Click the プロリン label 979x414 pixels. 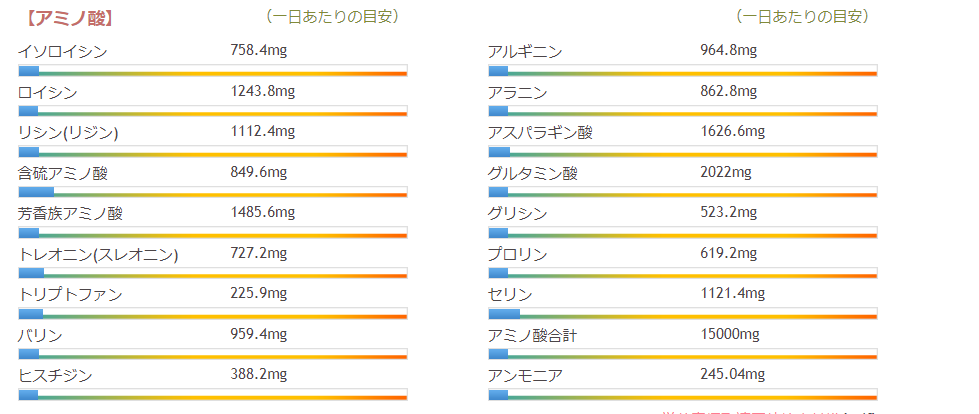(x=517, y=254)
